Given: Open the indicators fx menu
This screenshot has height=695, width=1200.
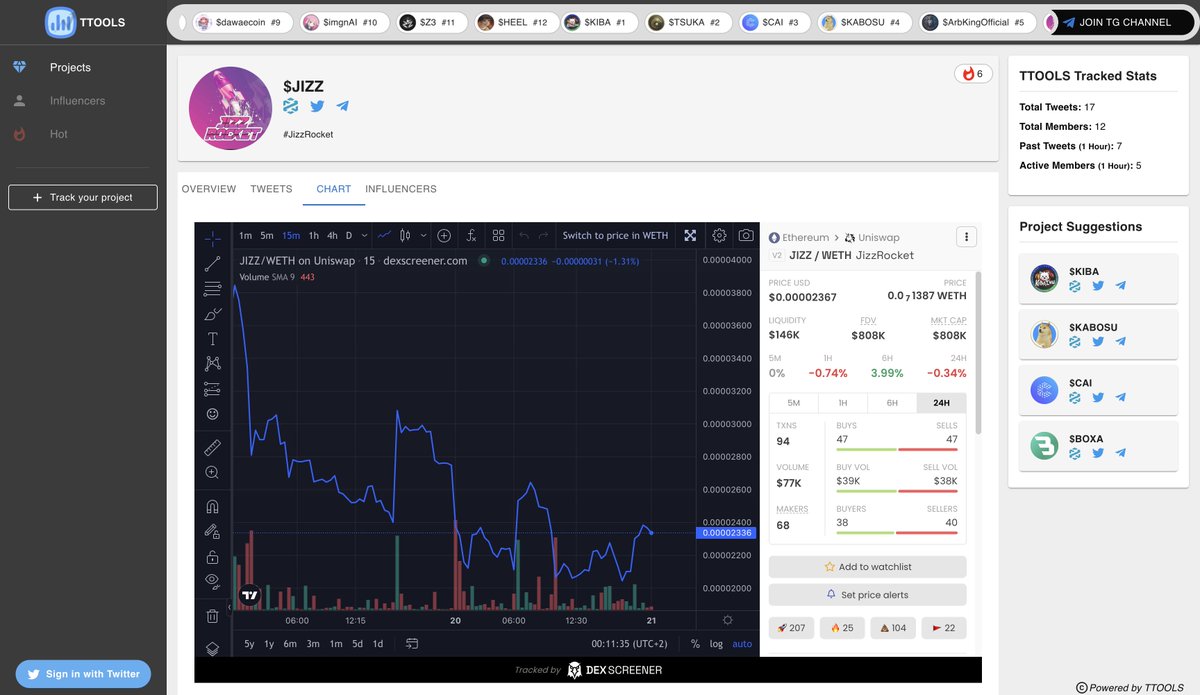Looking at the screenshot, I should [x=471, y=236].
